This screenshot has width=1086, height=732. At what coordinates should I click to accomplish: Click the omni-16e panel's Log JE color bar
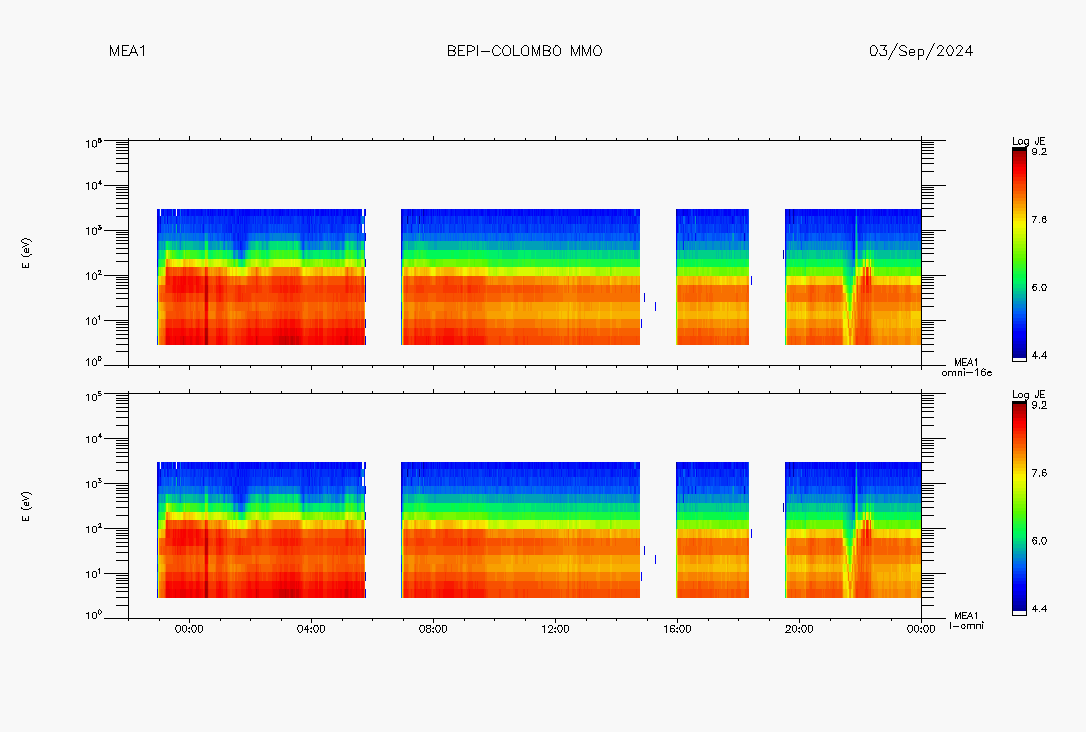tap(1019, 253)
